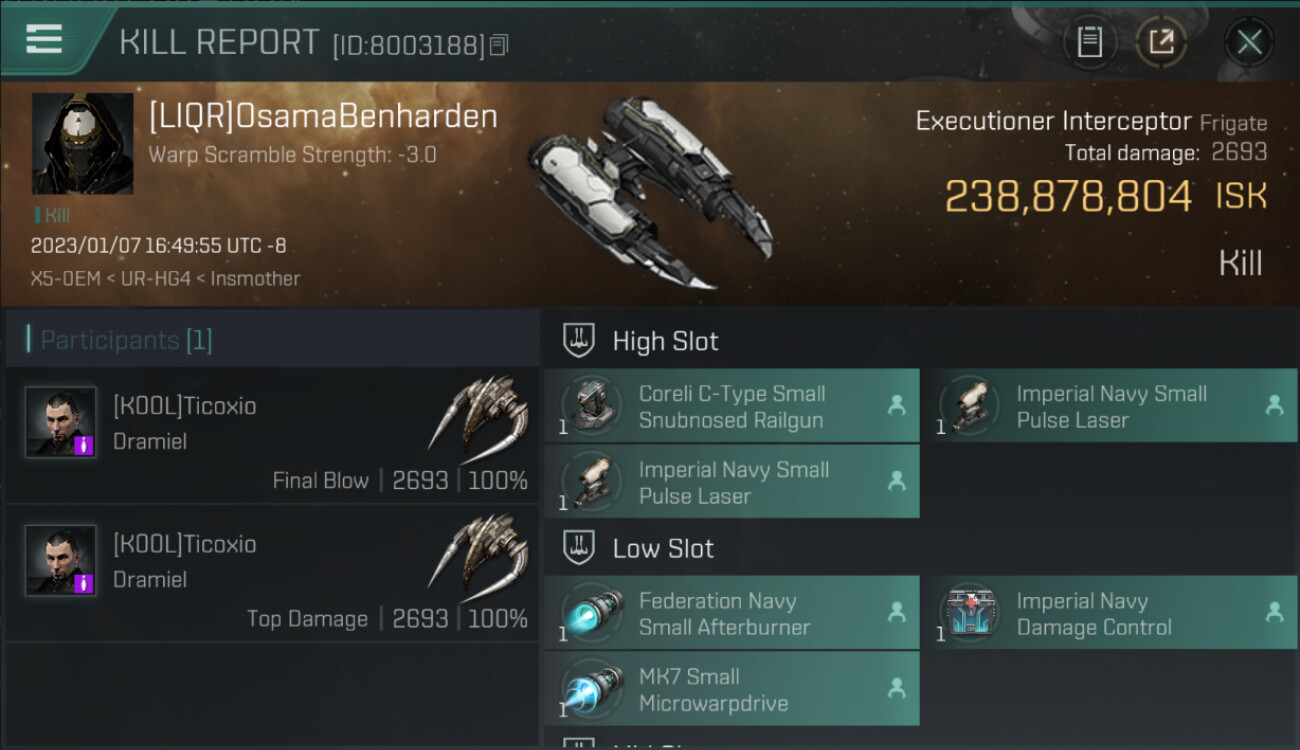Copy the kill report ID
The width and height of the screenshot is (1300, 750).
[x=499, y=44]
